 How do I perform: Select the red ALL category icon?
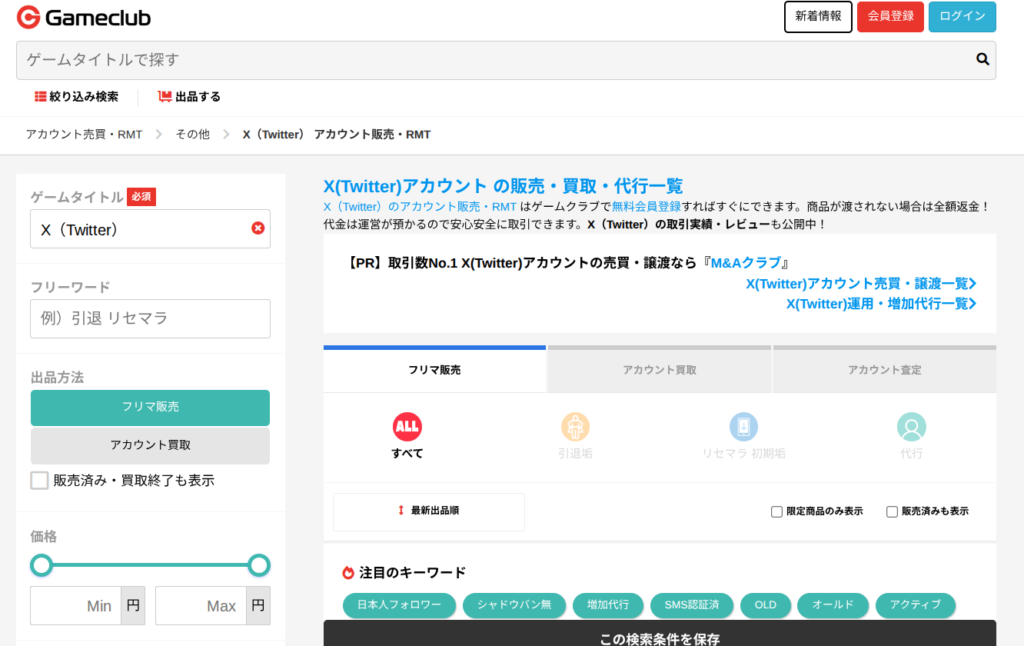click(x=407, y=428)
